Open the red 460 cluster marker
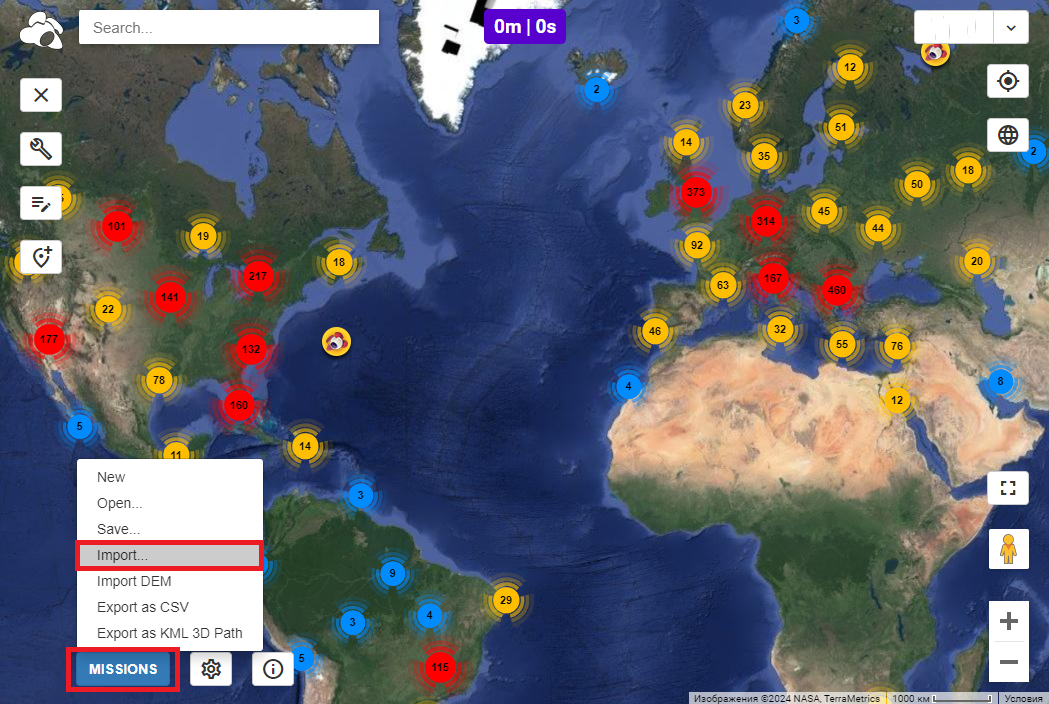The width and height of the screenshot is (1049, 704). pyautogui.click(x=836, y=290)
